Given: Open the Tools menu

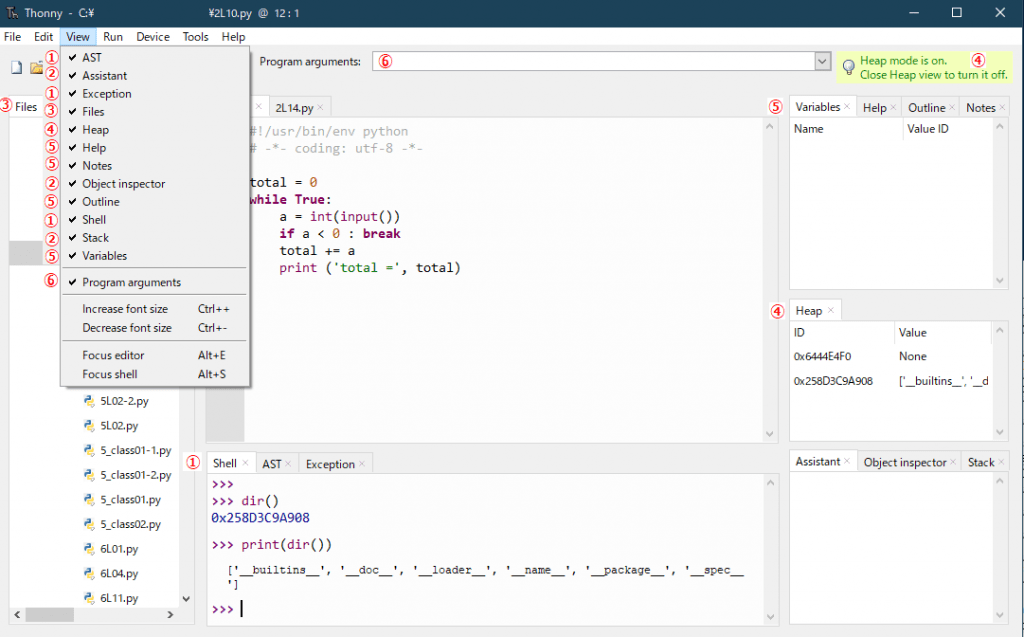Looking at the screenshot, I should [195, 36].
